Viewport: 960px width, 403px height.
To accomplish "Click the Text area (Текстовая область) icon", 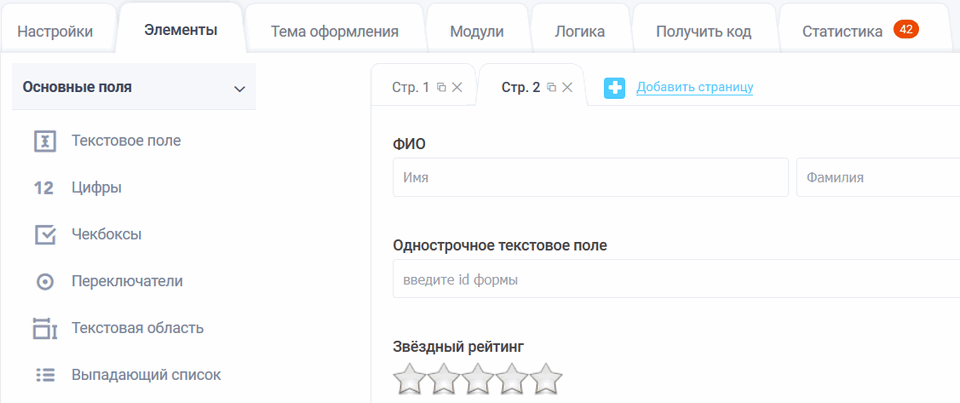I will 44,328.
